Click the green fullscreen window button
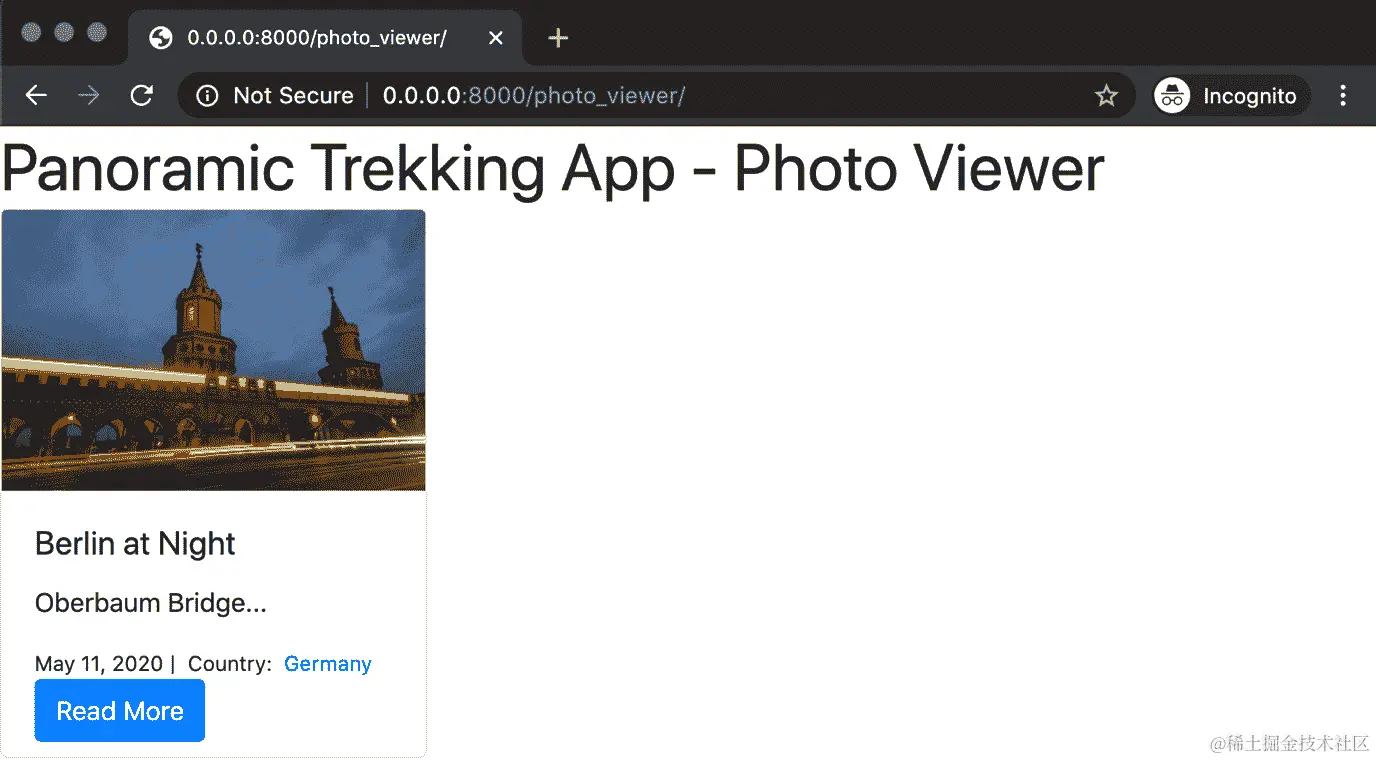 (x=97, y=33)
